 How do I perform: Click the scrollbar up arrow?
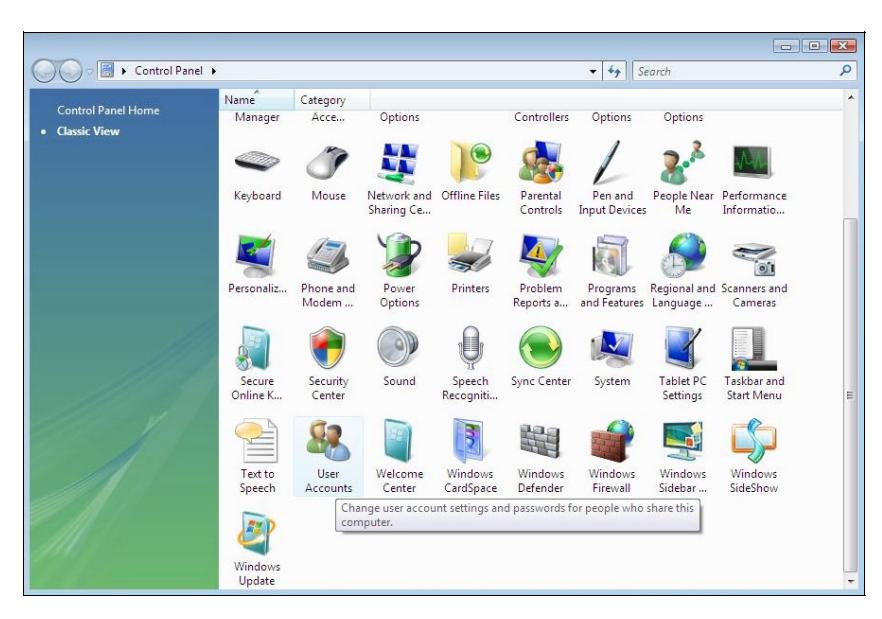point(850,97)
